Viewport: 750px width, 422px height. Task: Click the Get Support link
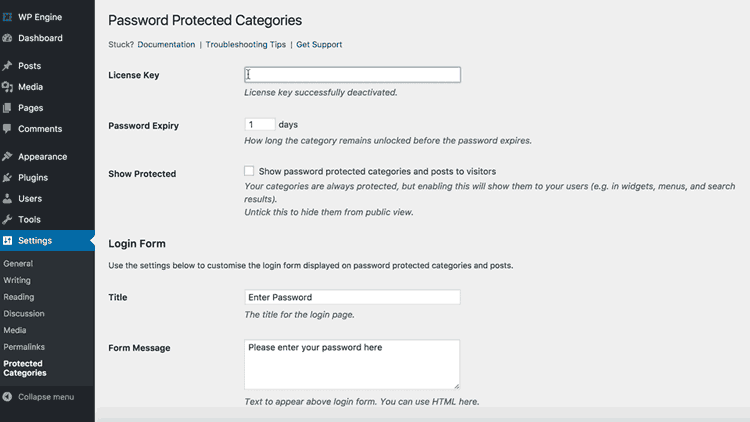click(x=319, y=44)
